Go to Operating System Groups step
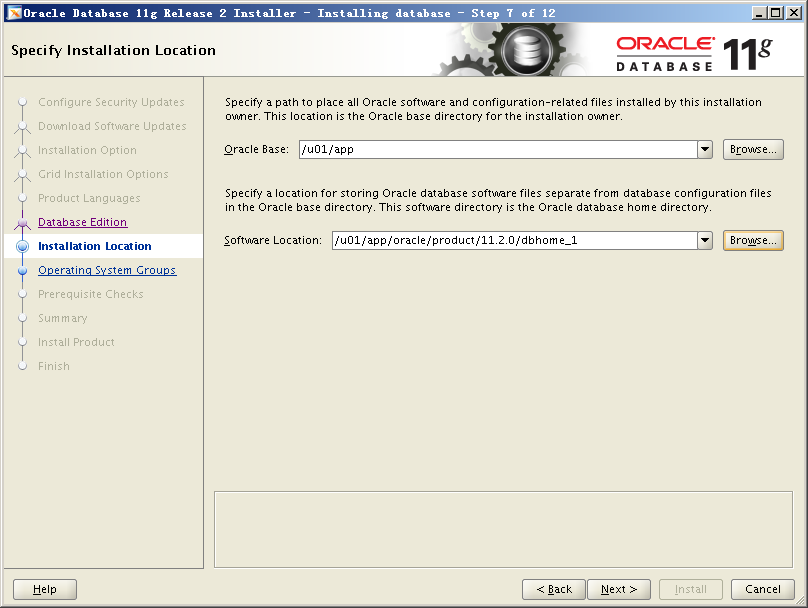808x608 pixels. [106, 270]
